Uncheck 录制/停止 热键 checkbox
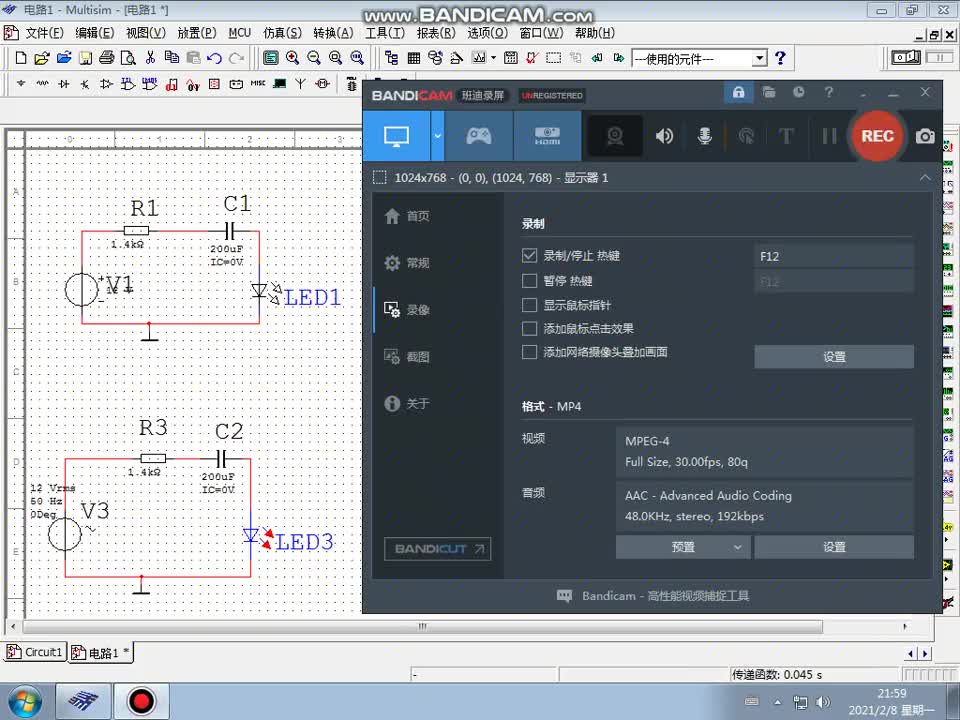960x720 pixels. tap(529, 255)
